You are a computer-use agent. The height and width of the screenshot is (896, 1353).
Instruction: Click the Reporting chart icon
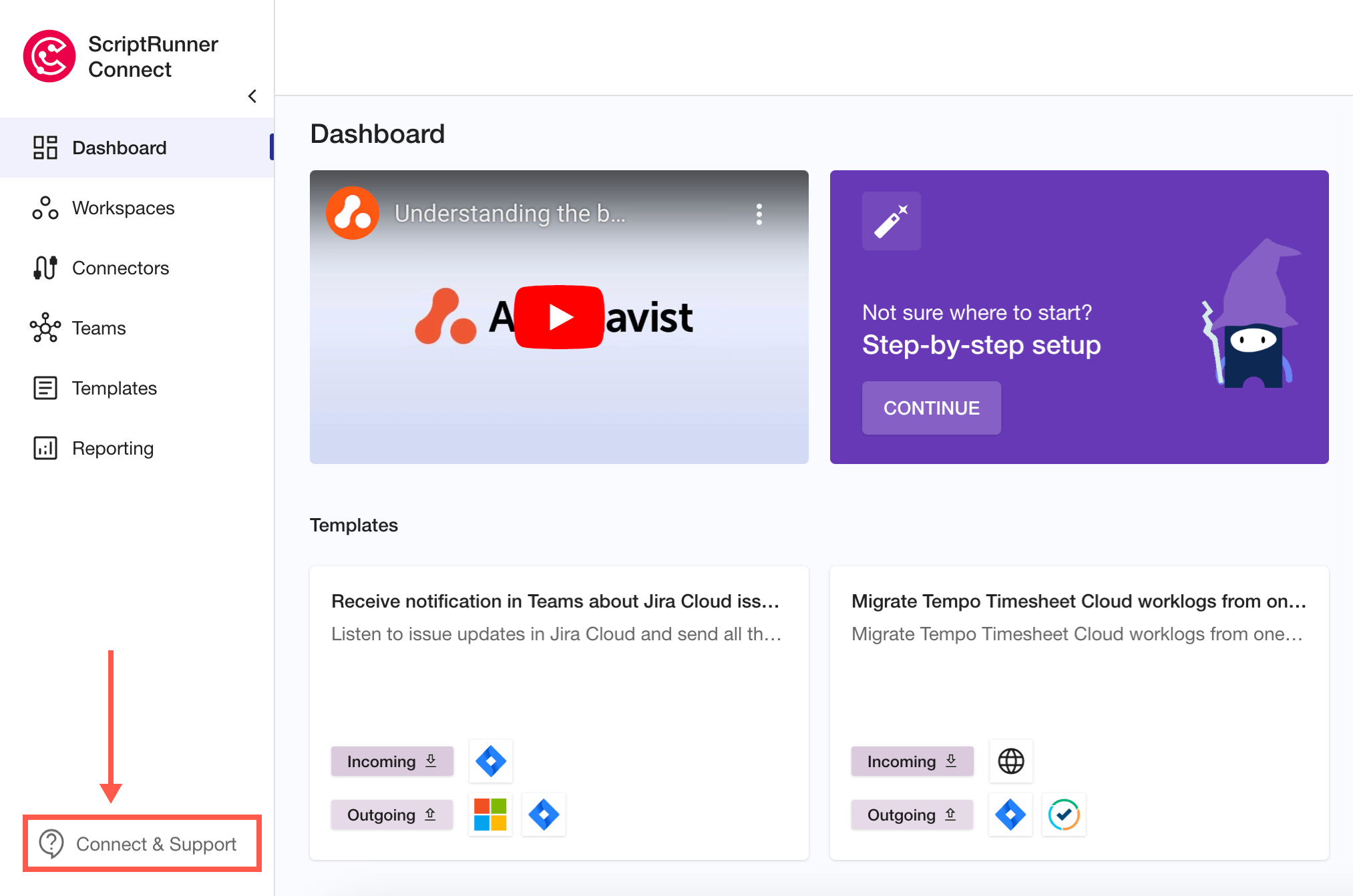[x=45, y=448]
